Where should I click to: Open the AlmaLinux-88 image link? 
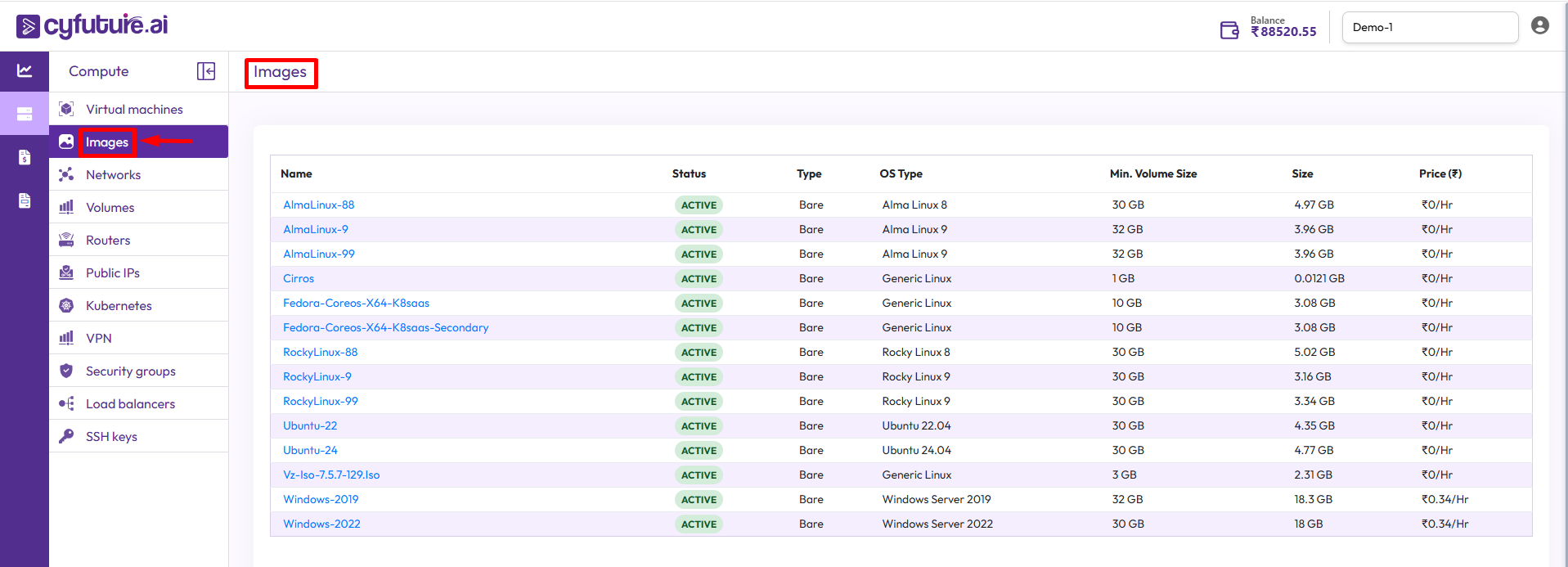(x=318, y=205)
